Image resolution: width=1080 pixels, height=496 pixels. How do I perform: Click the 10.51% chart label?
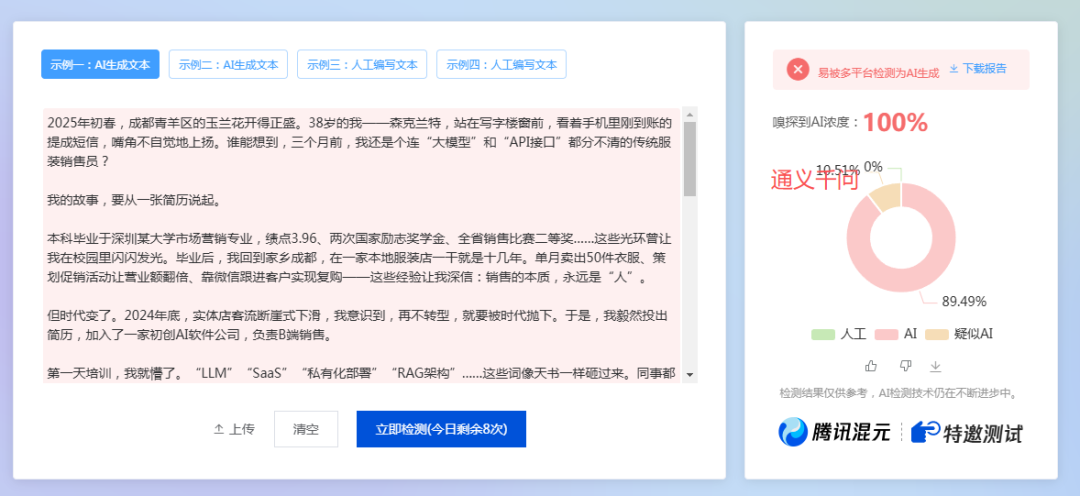point(837,169)
